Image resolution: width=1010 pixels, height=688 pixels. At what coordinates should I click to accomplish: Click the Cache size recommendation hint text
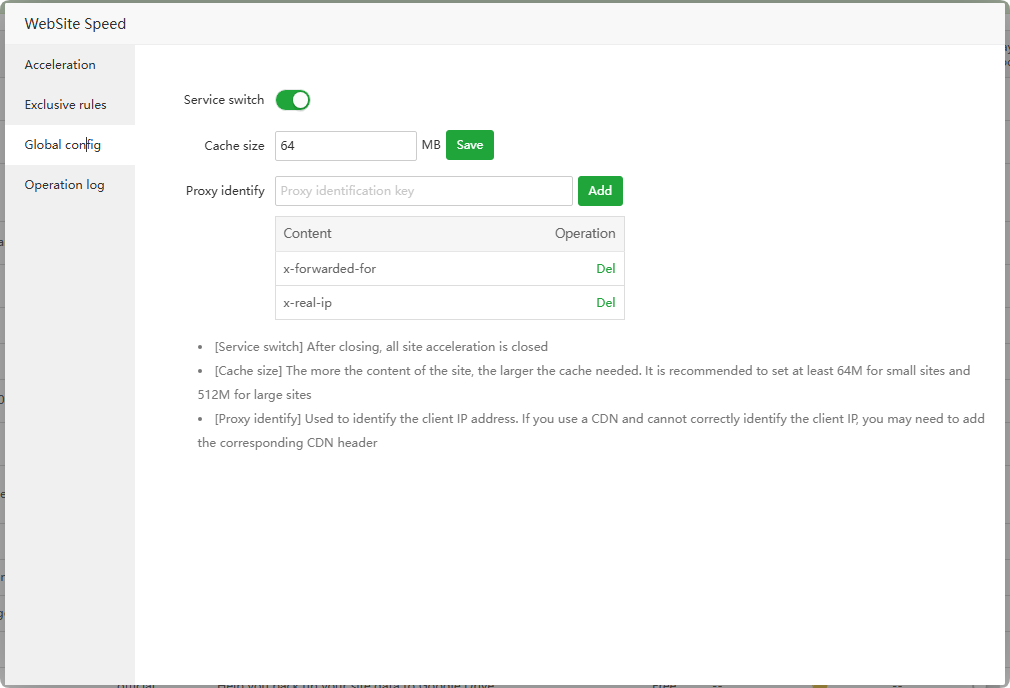point(590,371)
